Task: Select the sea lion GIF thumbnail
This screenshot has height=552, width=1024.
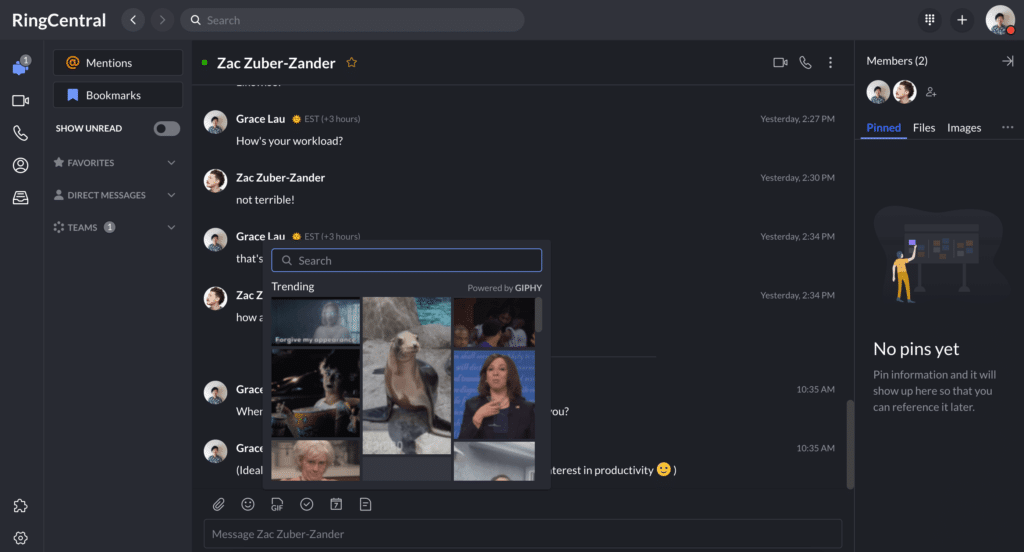Action: [x=406, y=376]
